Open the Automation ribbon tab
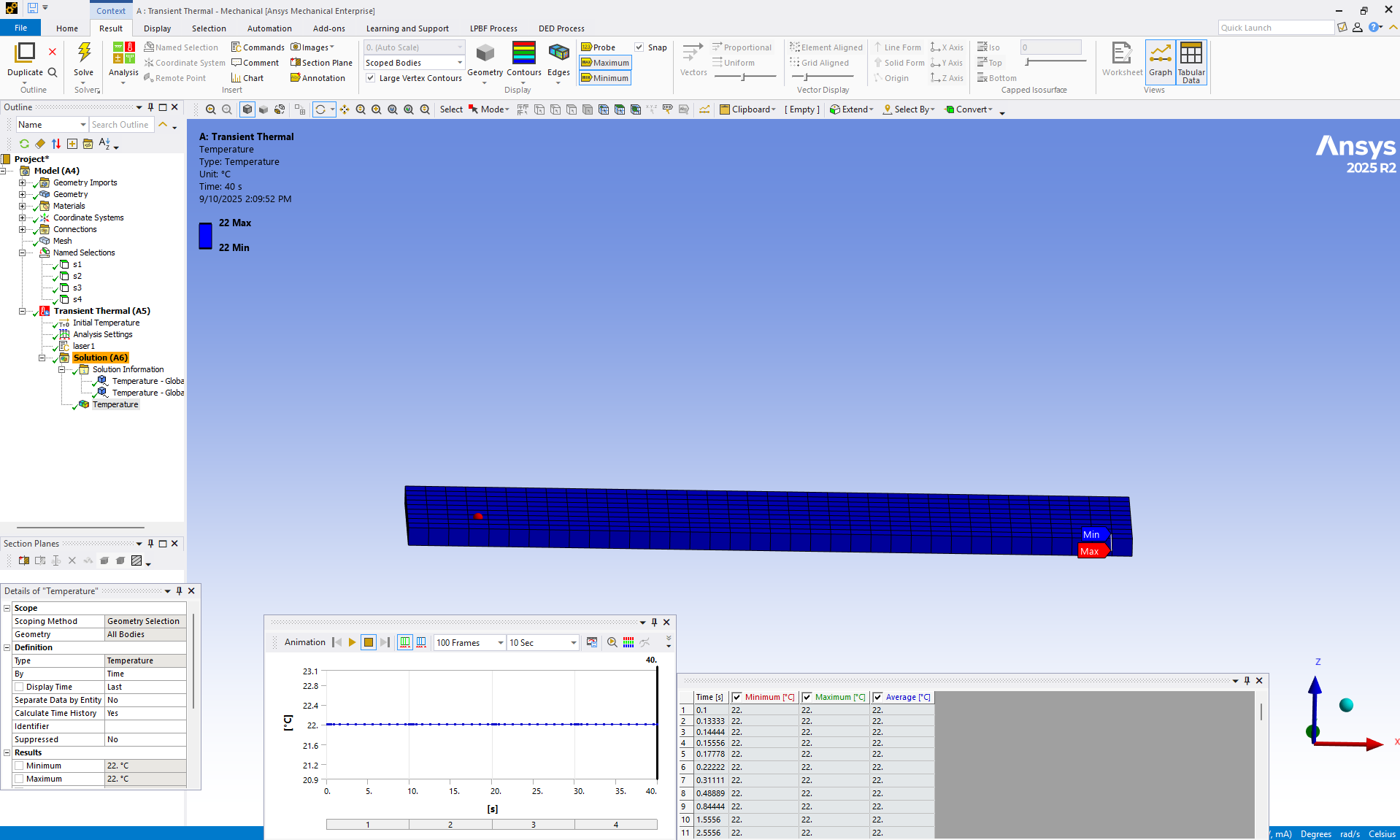The width and height of the screenshot is (1400, 840). point(269,28)
